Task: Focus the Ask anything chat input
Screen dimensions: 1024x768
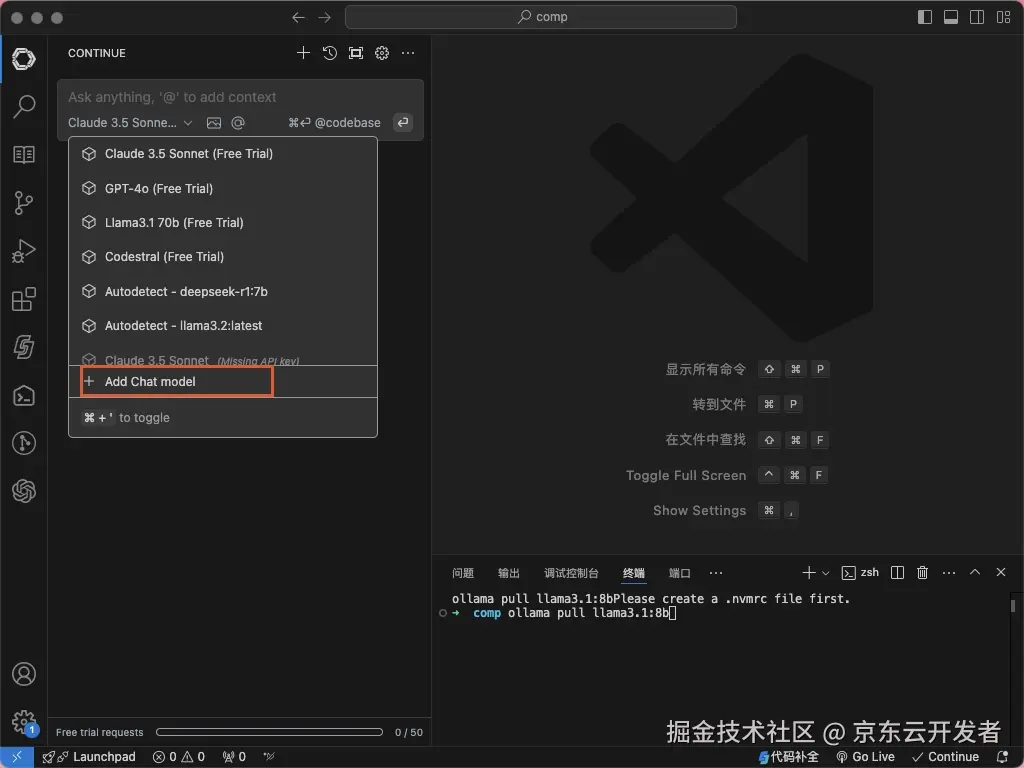Action: tap(240, 97)
